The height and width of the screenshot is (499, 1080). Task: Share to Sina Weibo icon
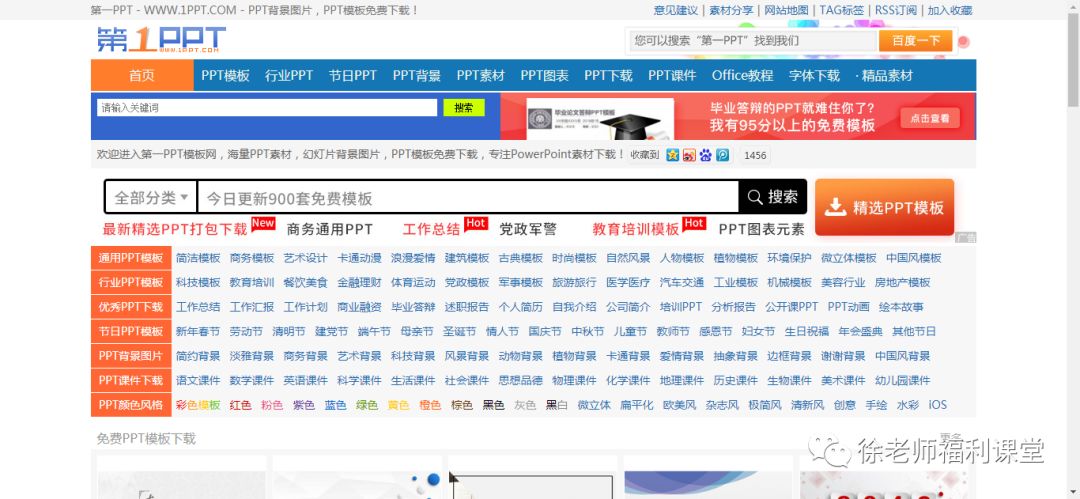coord(689,155)
